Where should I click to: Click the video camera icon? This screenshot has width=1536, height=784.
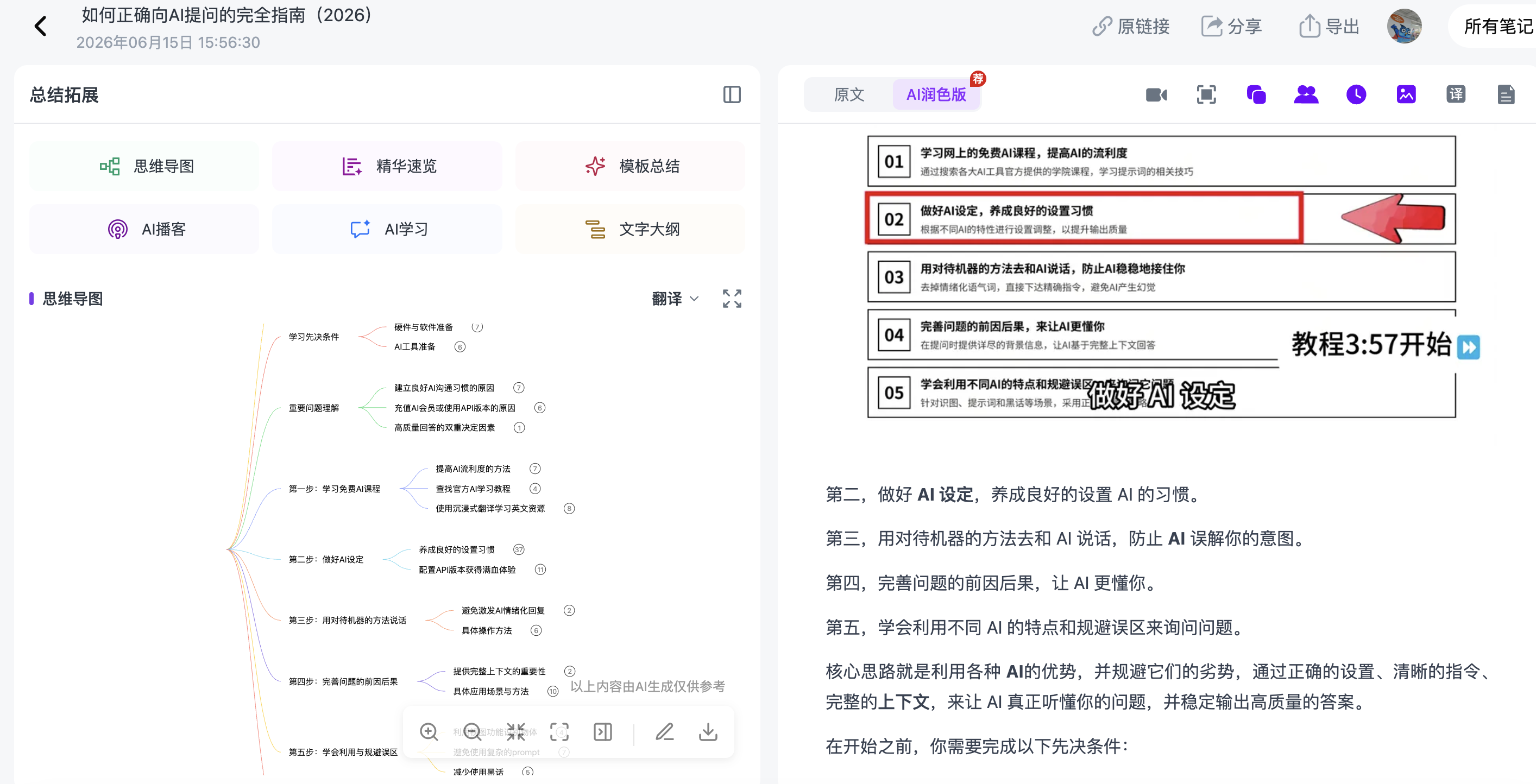pos(1156,95)
